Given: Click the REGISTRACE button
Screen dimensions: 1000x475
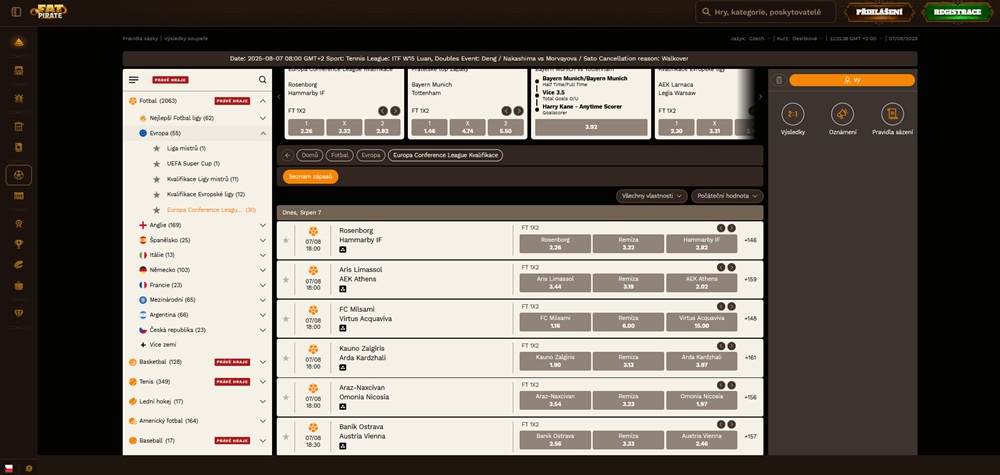Looking at the screenshot, I should click(957, 12).
